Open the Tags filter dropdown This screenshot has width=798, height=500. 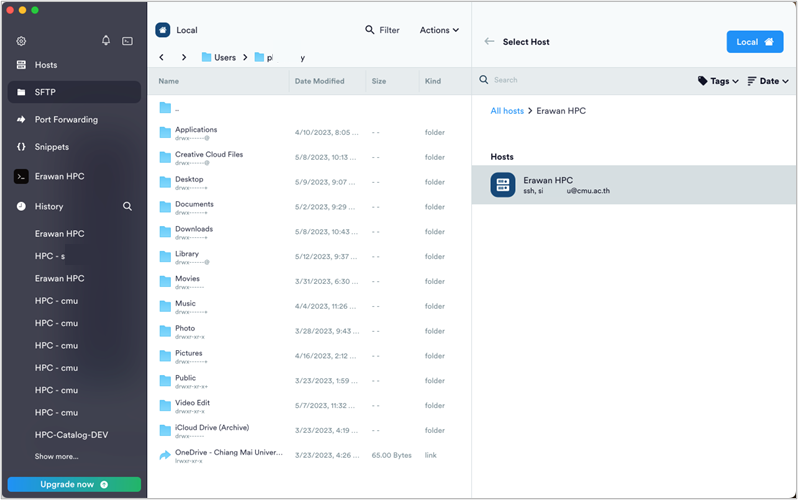[x=718, y=81]
